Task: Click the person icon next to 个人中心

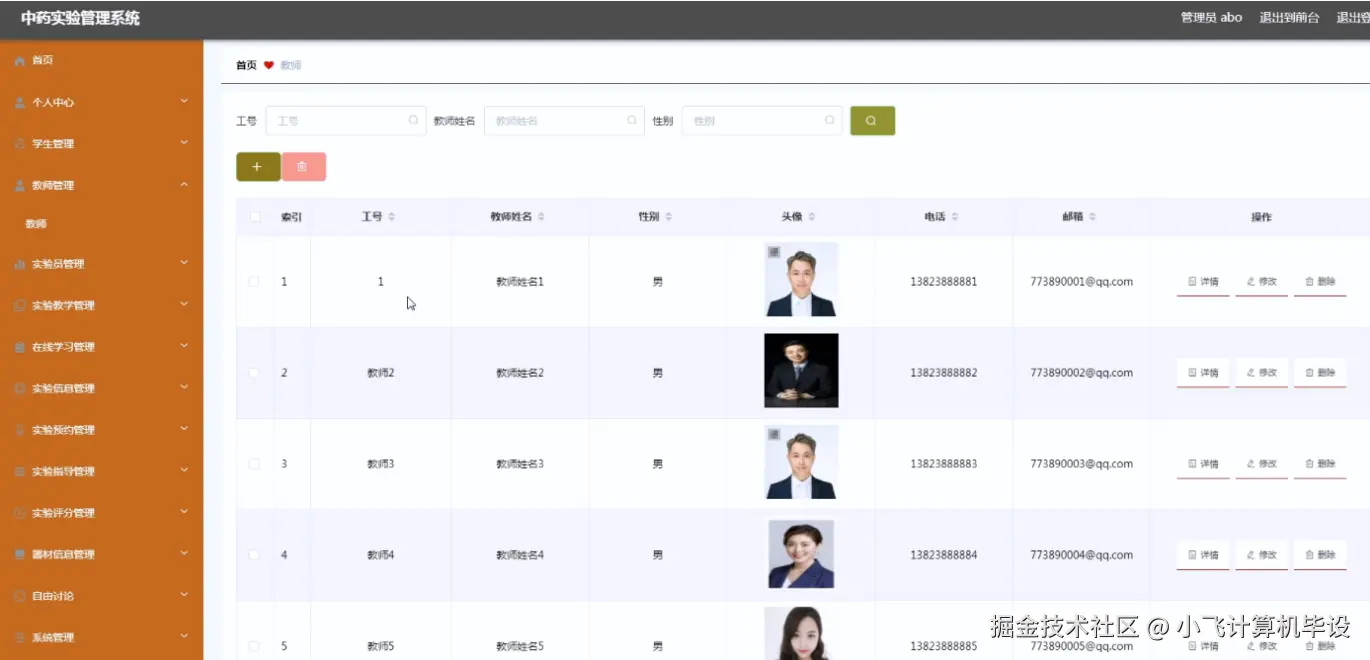Action: coord(20,102)
